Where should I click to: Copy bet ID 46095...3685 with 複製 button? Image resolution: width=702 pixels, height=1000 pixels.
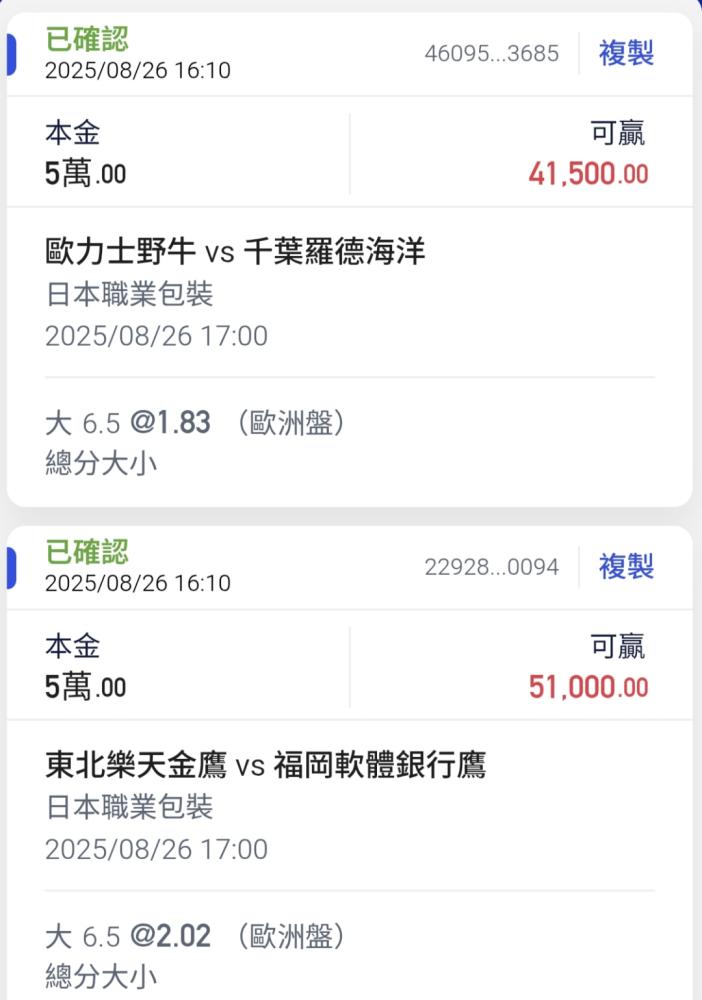[626, 53]
